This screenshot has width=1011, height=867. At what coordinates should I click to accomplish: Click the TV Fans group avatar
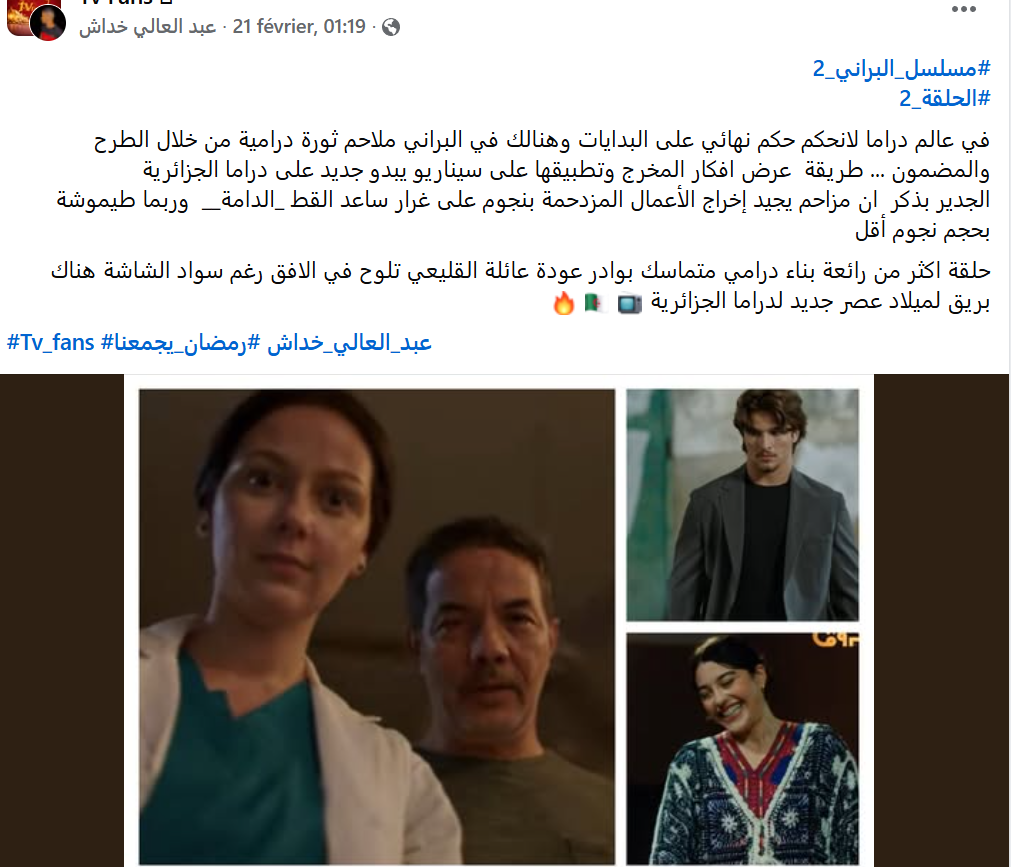pyautogui.click(x=18, y=15)
